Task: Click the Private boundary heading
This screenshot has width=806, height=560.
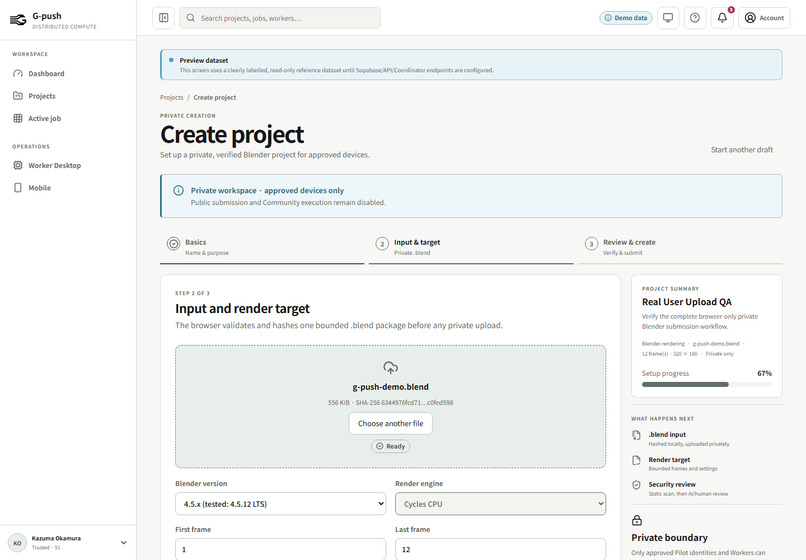Action: tap(669, 538)
